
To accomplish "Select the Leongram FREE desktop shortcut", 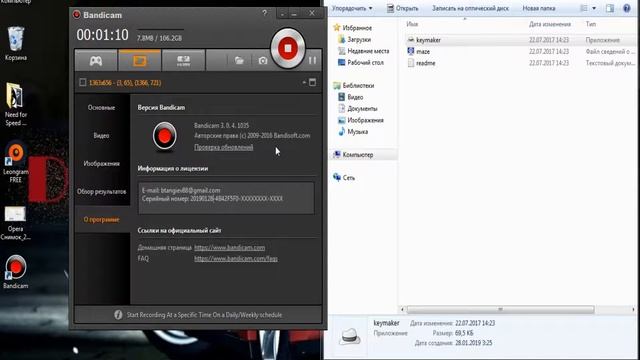I will coord(16,162).
